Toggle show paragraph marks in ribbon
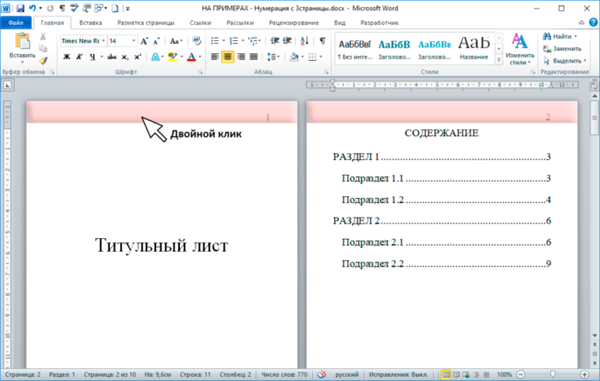Image resolution: width=600 pixels, height=381 pixels. pos(323,41)
